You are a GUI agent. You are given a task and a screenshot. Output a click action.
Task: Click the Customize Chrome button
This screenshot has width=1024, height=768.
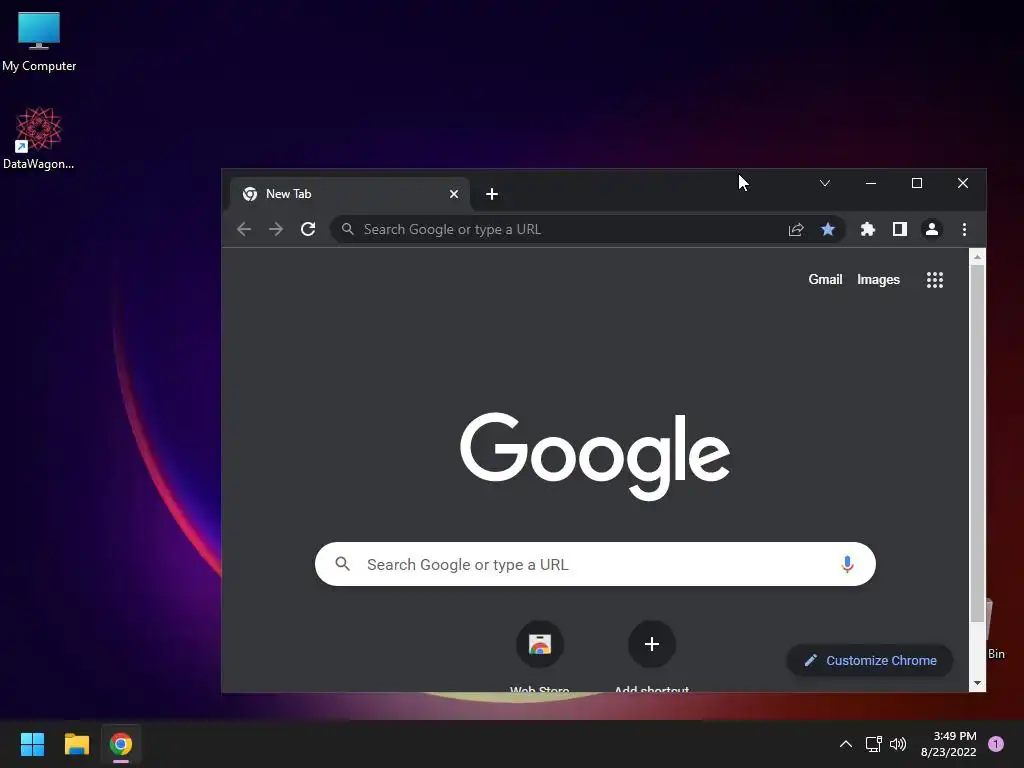click(x=870, y=660)
